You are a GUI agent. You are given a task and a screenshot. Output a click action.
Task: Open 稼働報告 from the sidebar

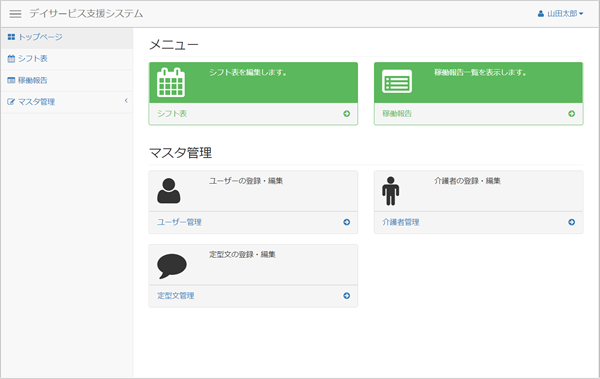[x=67, y=80]
